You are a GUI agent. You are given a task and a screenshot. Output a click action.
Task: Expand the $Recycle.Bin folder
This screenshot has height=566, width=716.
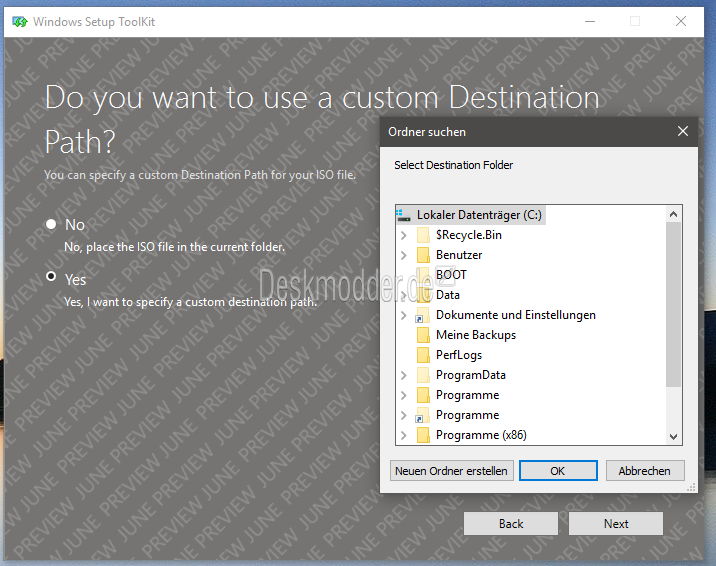coord(403,235)
